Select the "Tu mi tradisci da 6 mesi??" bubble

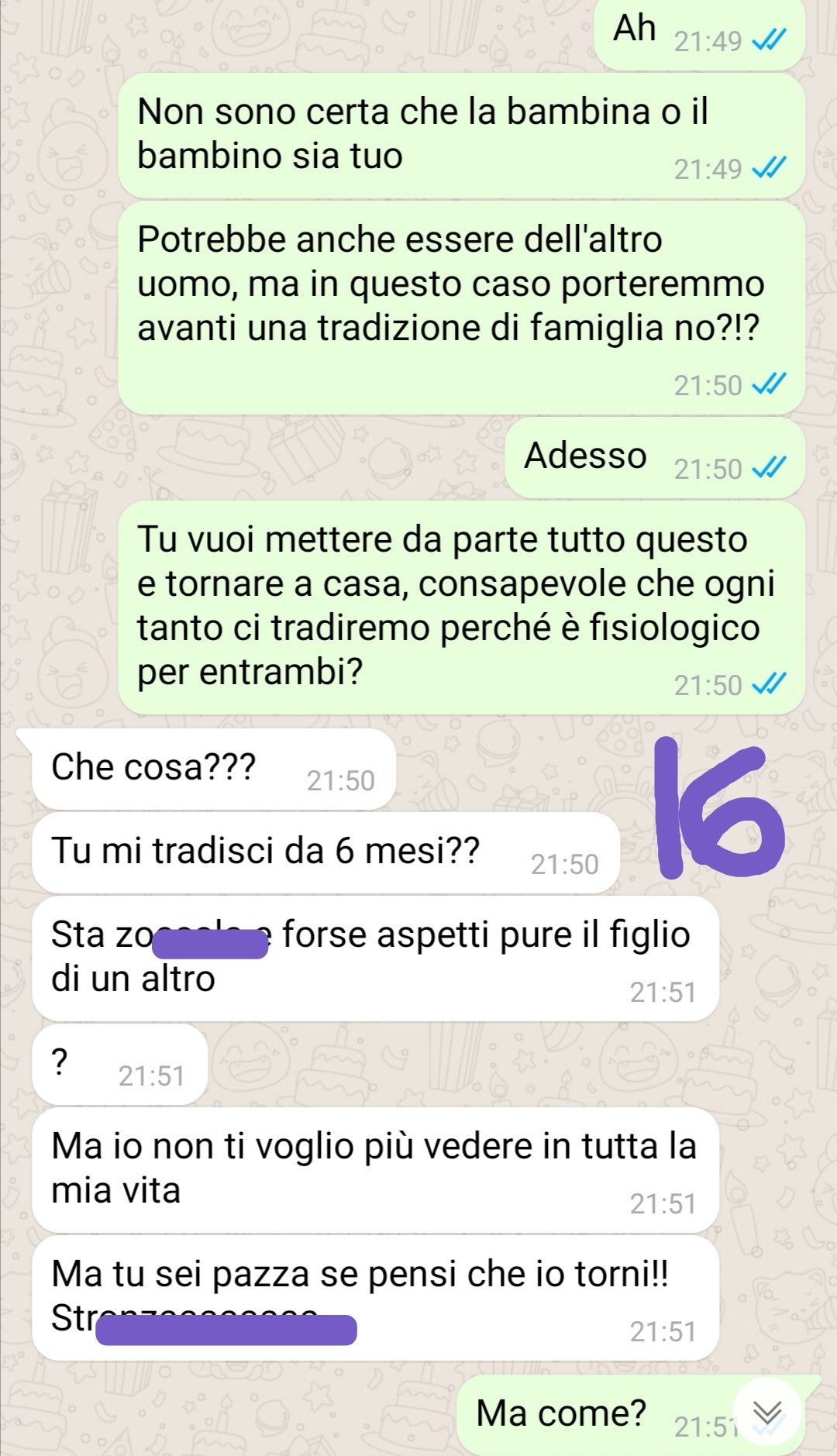(x=325, y=852)
